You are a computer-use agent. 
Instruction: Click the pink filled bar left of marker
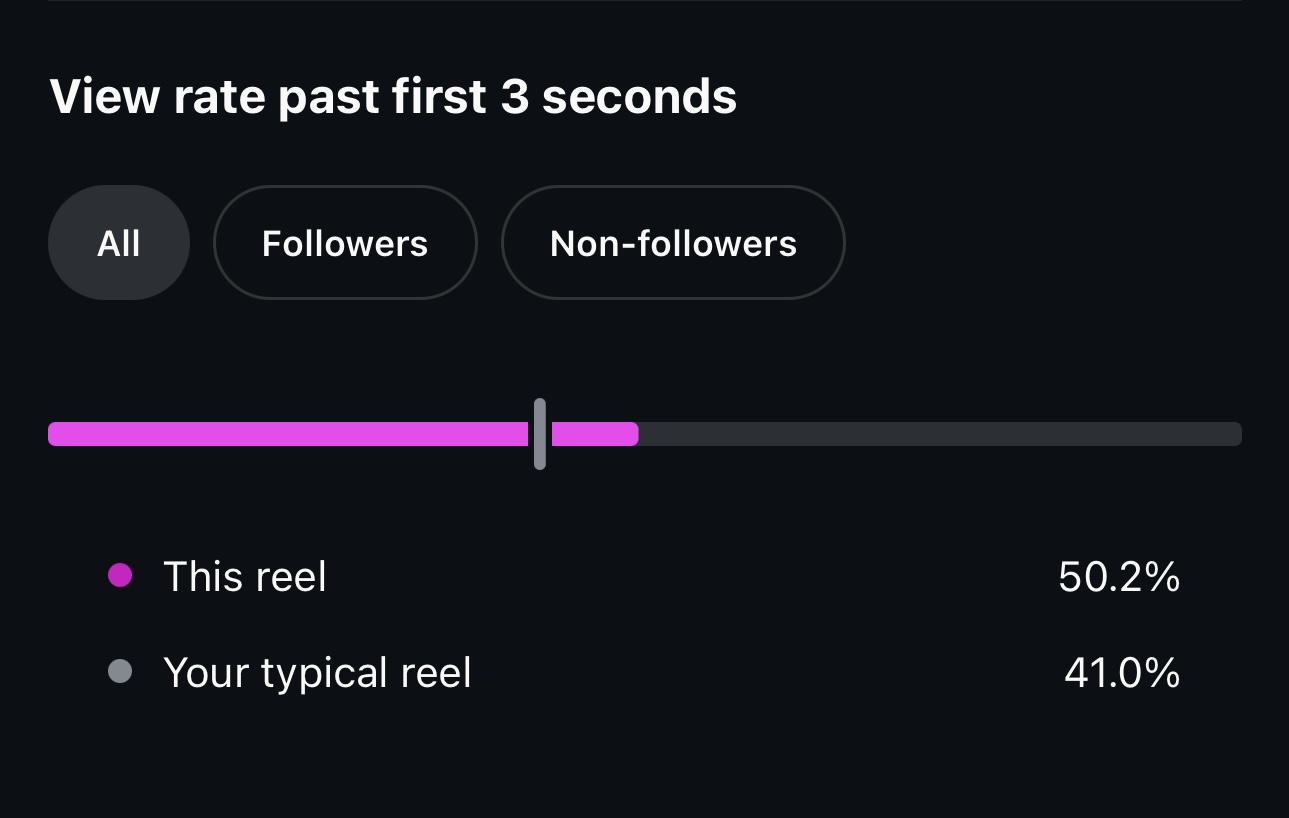point(288,434)
